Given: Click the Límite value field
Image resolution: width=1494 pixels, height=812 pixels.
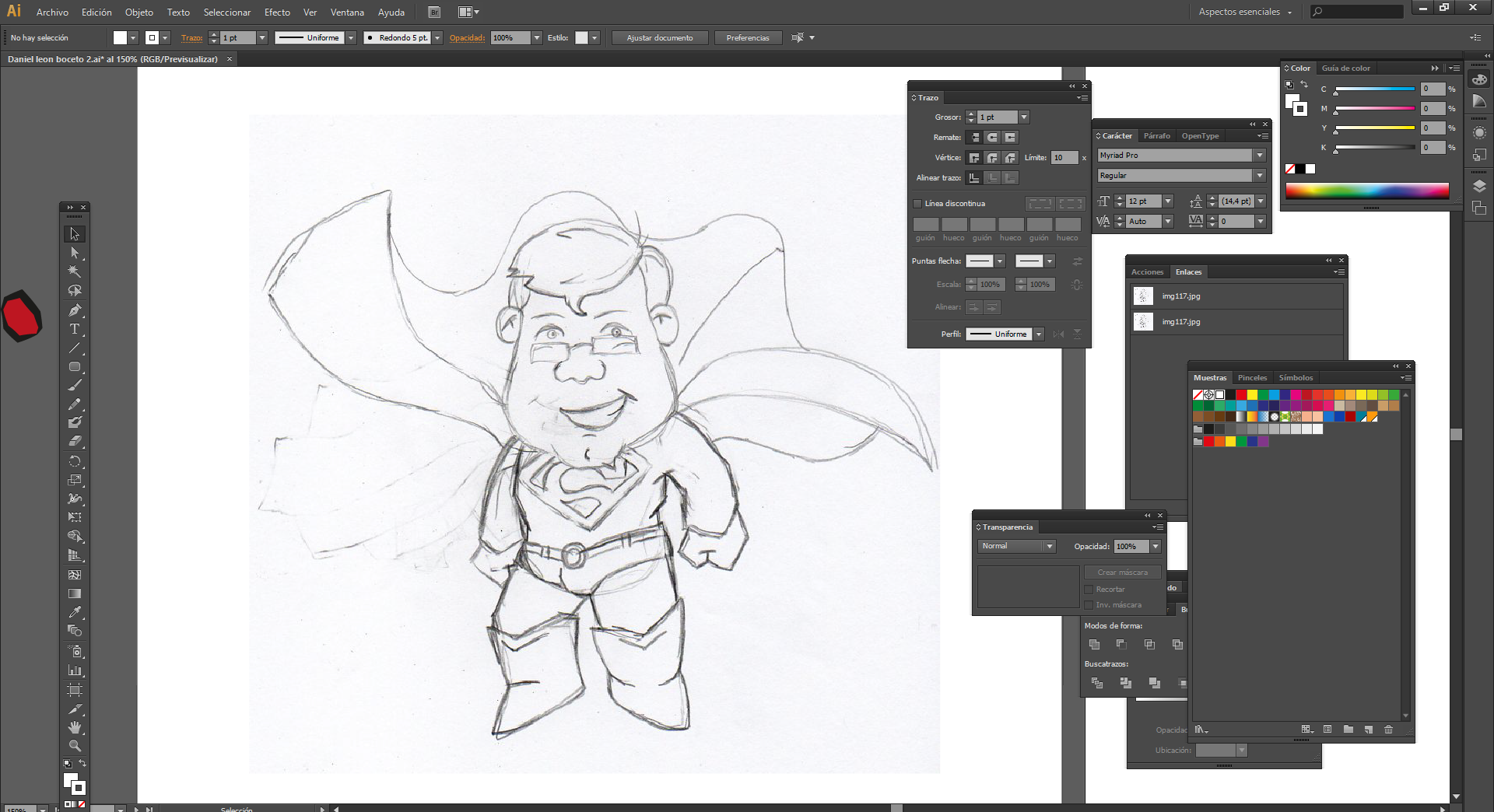Looking at the screenshot, I should pyautogui.click(x=1064, y=158).
